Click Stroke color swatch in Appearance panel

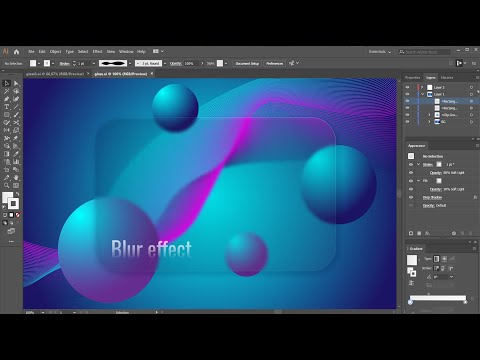(439, 164)
